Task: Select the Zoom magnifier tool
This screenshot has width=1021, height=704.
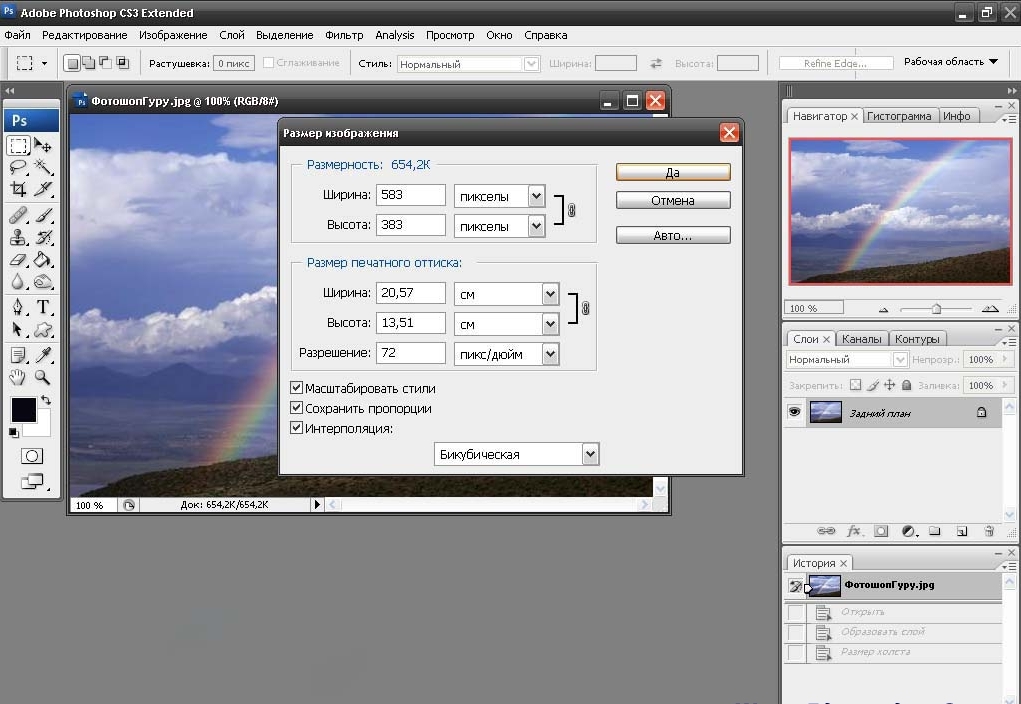Action: [43, 378]
